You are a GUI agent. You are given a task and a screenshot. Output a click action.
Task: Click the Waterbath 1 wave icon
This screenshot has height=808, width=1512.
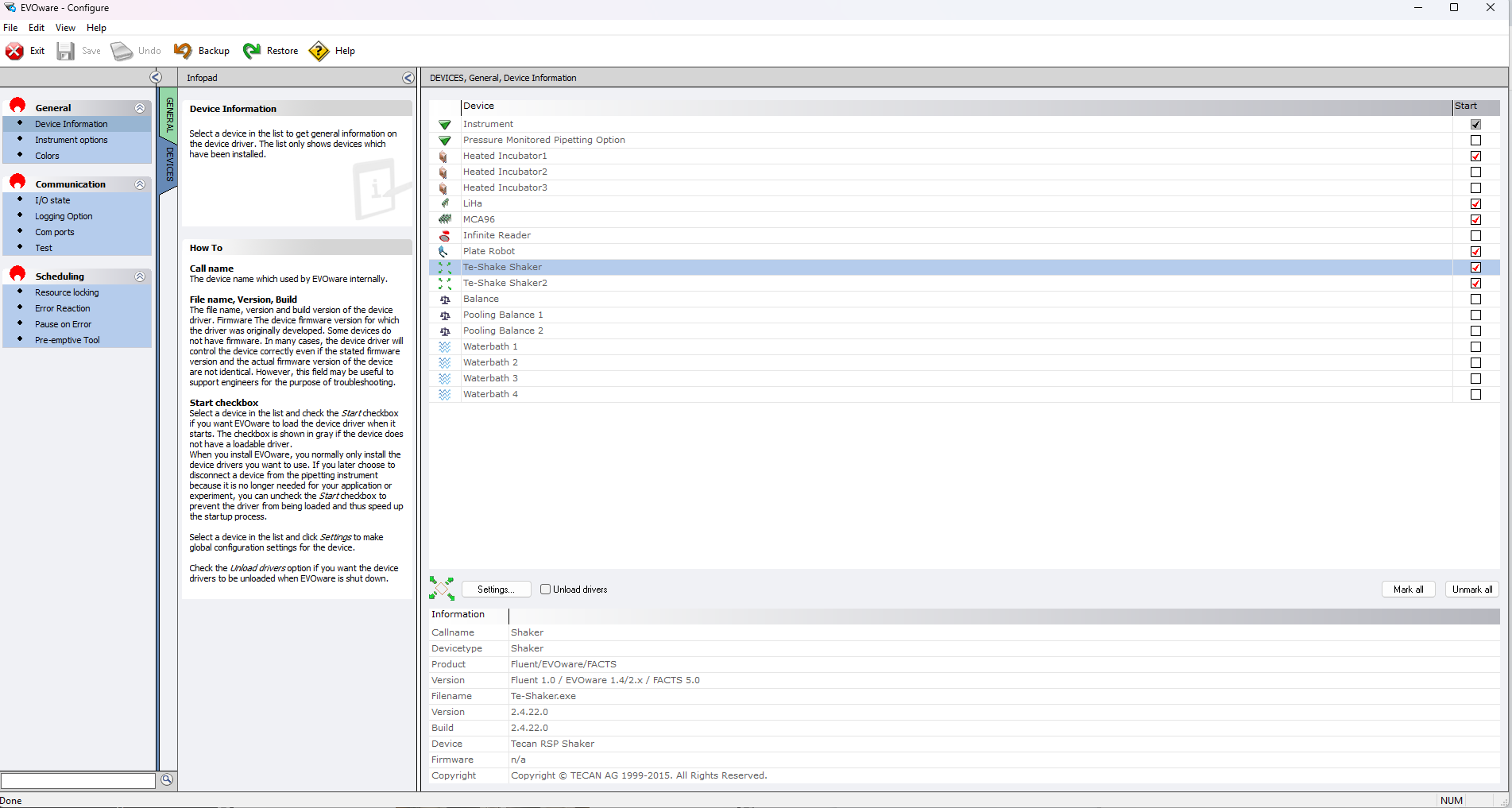(445, 347)
